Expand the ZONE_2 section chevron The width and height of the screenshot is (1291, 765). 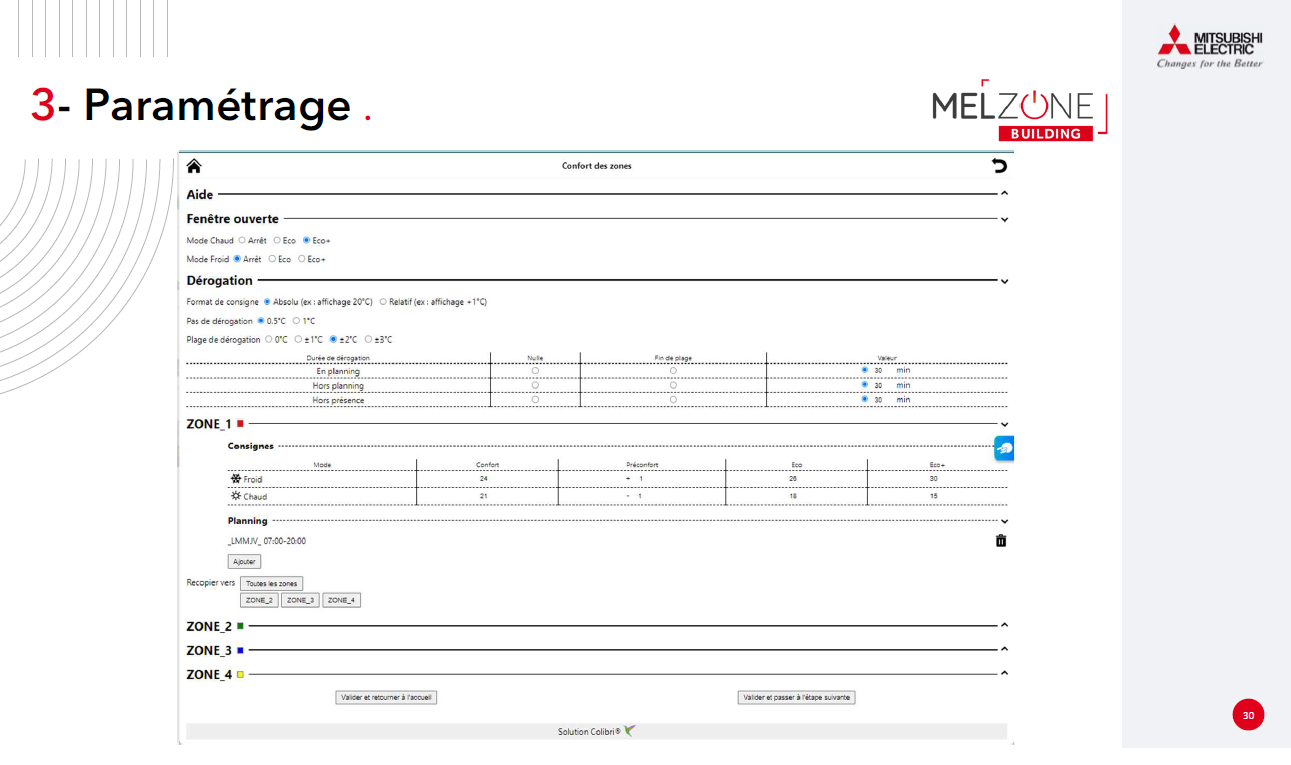(x=1004, y=626)
